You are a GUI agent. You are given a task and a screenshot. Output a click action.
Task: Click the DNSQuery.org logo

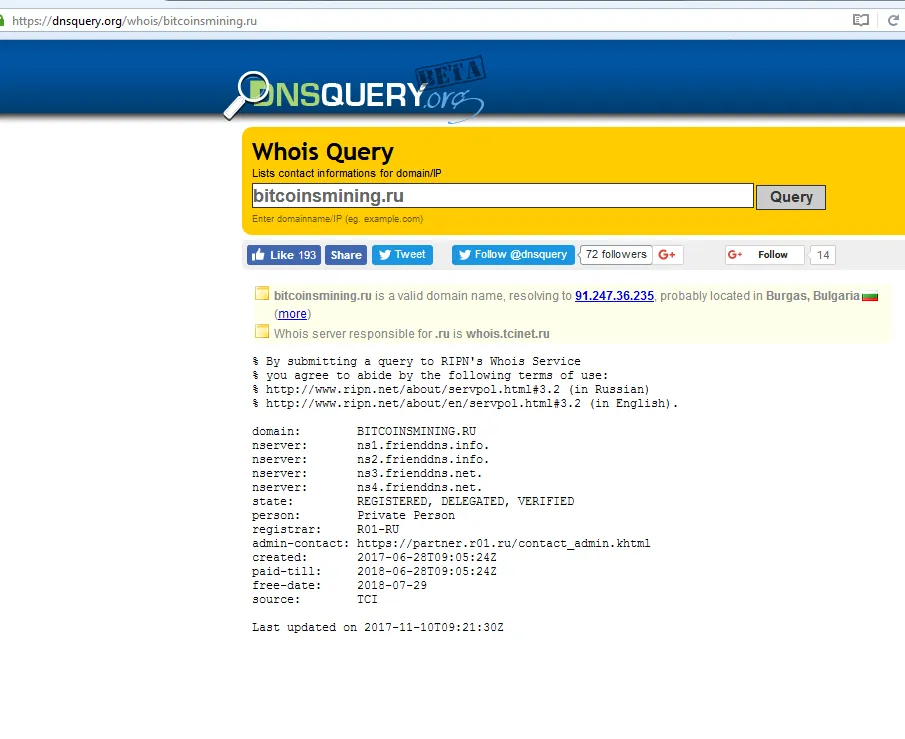(354, 91)
